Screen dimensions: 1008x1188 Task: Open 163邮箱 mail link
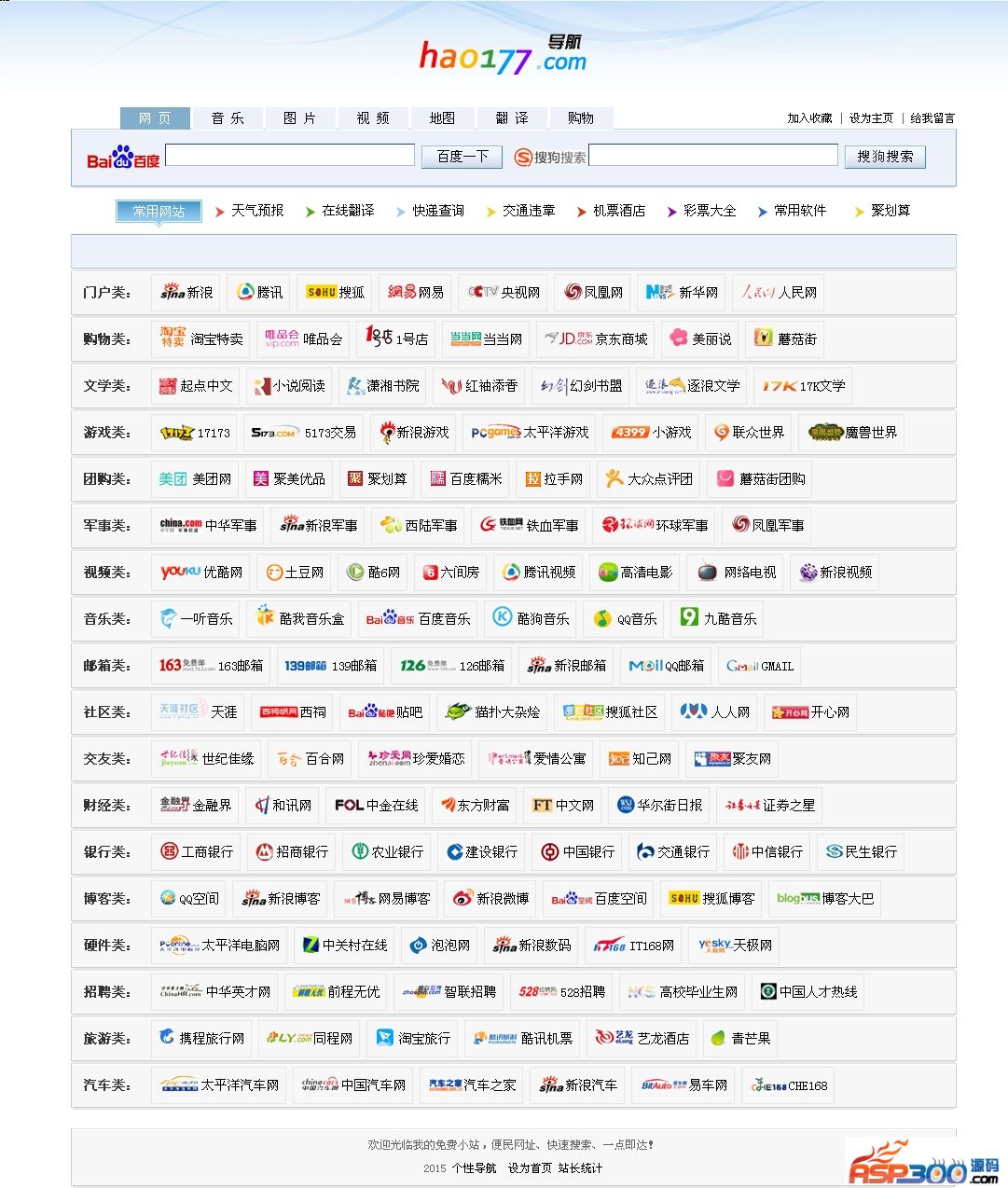211,665
